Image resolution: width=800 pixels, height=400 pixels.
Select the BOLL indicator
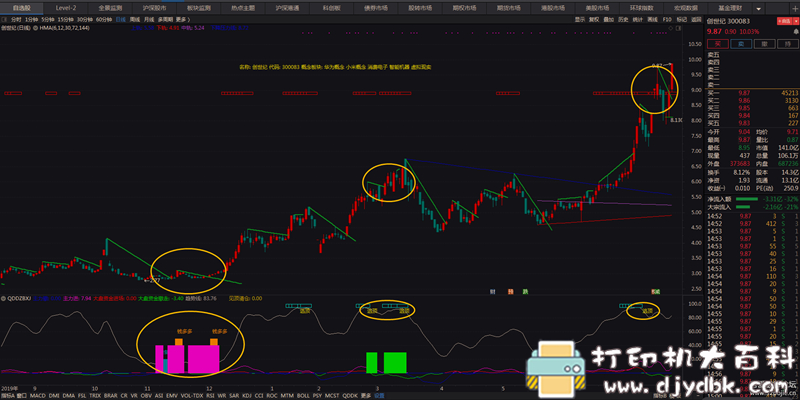click(x=303, y=395)
